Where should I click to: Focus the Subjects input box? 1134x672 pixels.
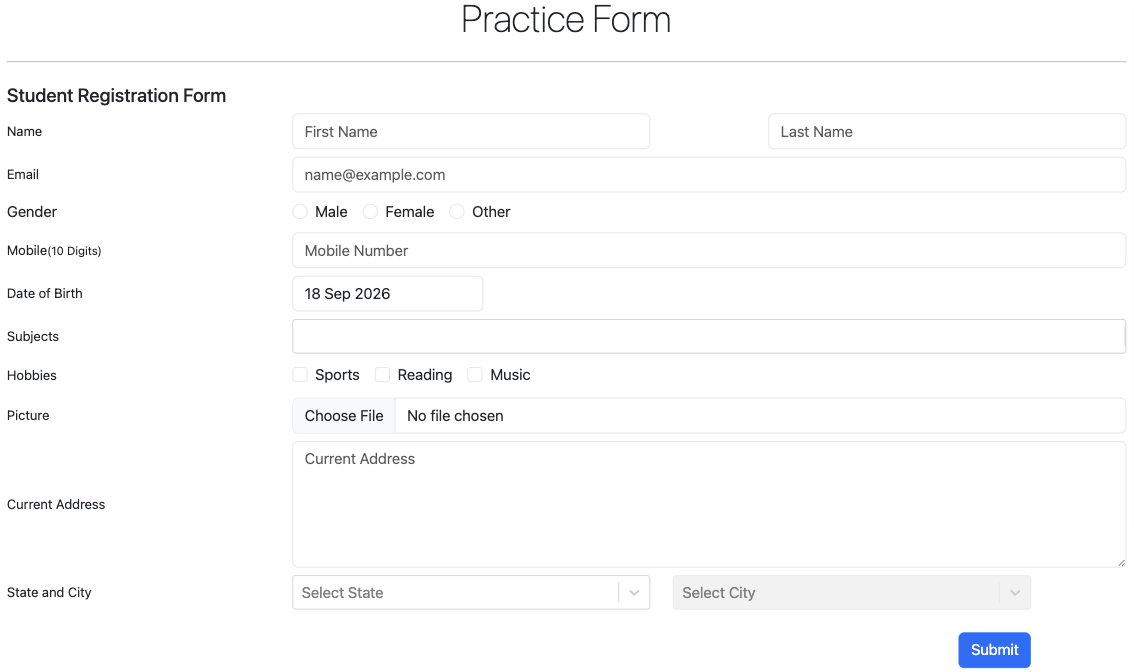click(709, 336)
